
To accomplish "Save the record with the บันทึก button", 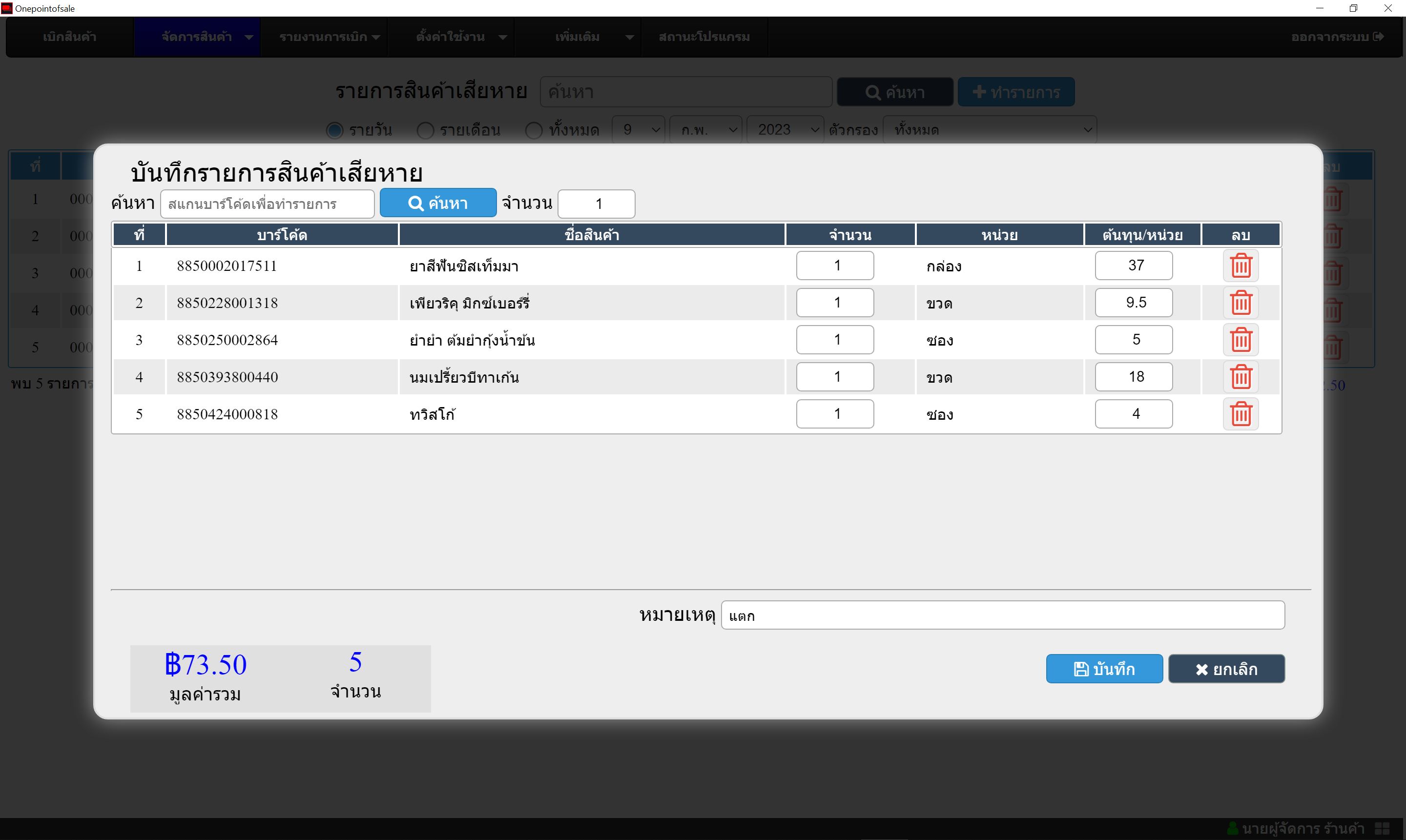I will (1104, 669).
